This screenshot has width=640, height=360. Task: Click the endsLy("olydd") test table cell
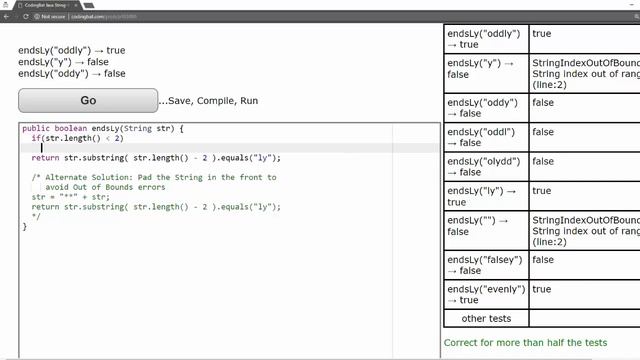(x=486, y=167)
